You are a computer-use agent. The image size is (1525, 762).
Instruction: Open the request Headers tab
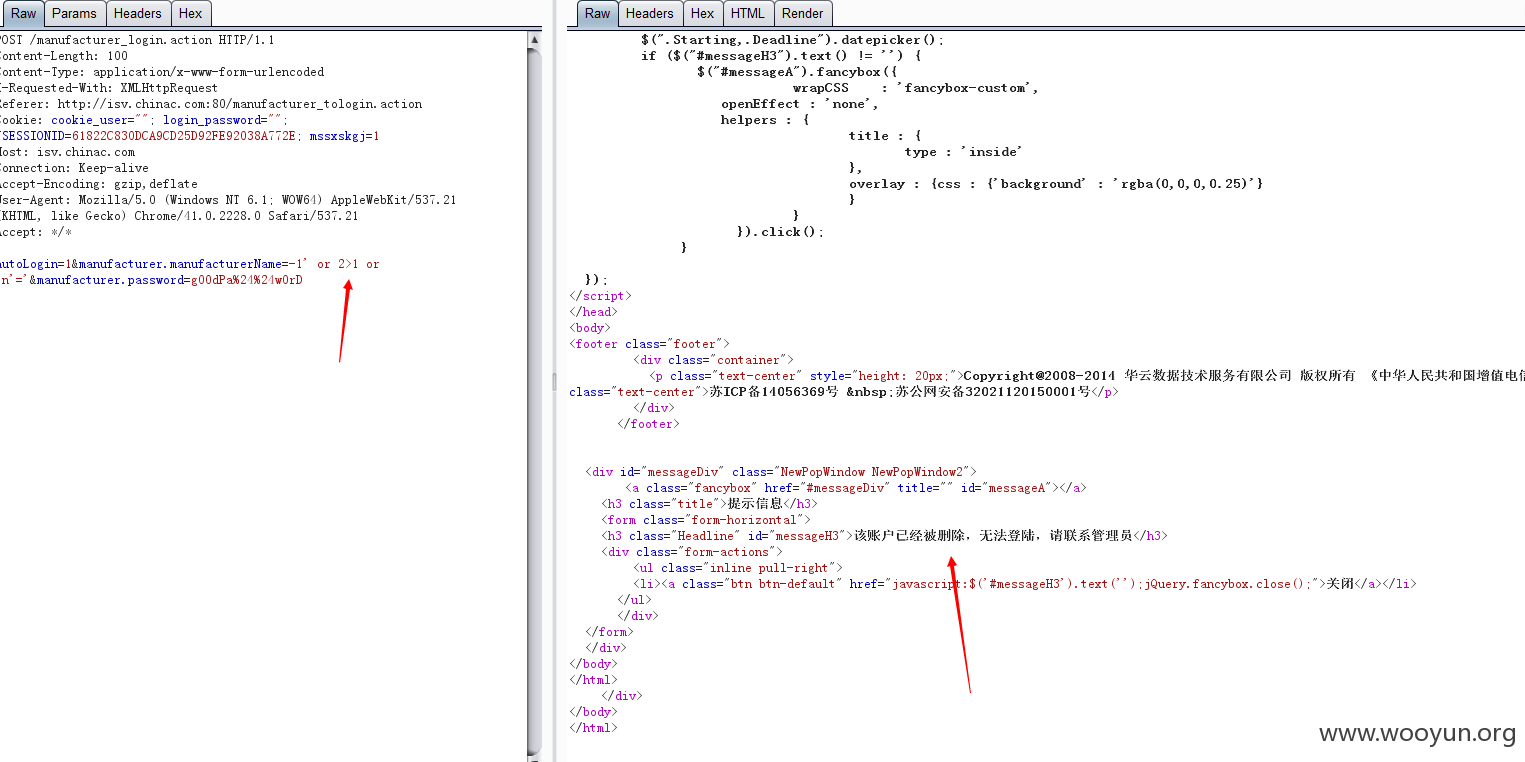click(x=137, y=13)
